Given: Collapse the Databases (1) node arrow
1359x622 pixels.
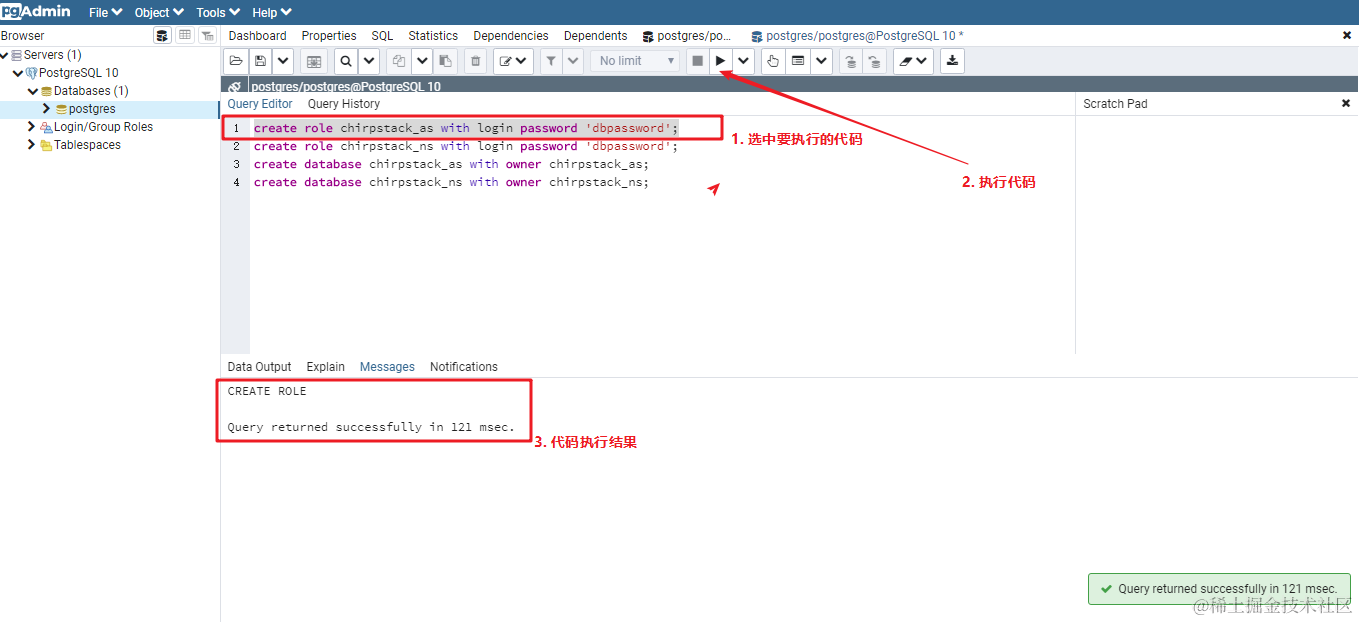Looking at the screenshot, I should (32, 91).
